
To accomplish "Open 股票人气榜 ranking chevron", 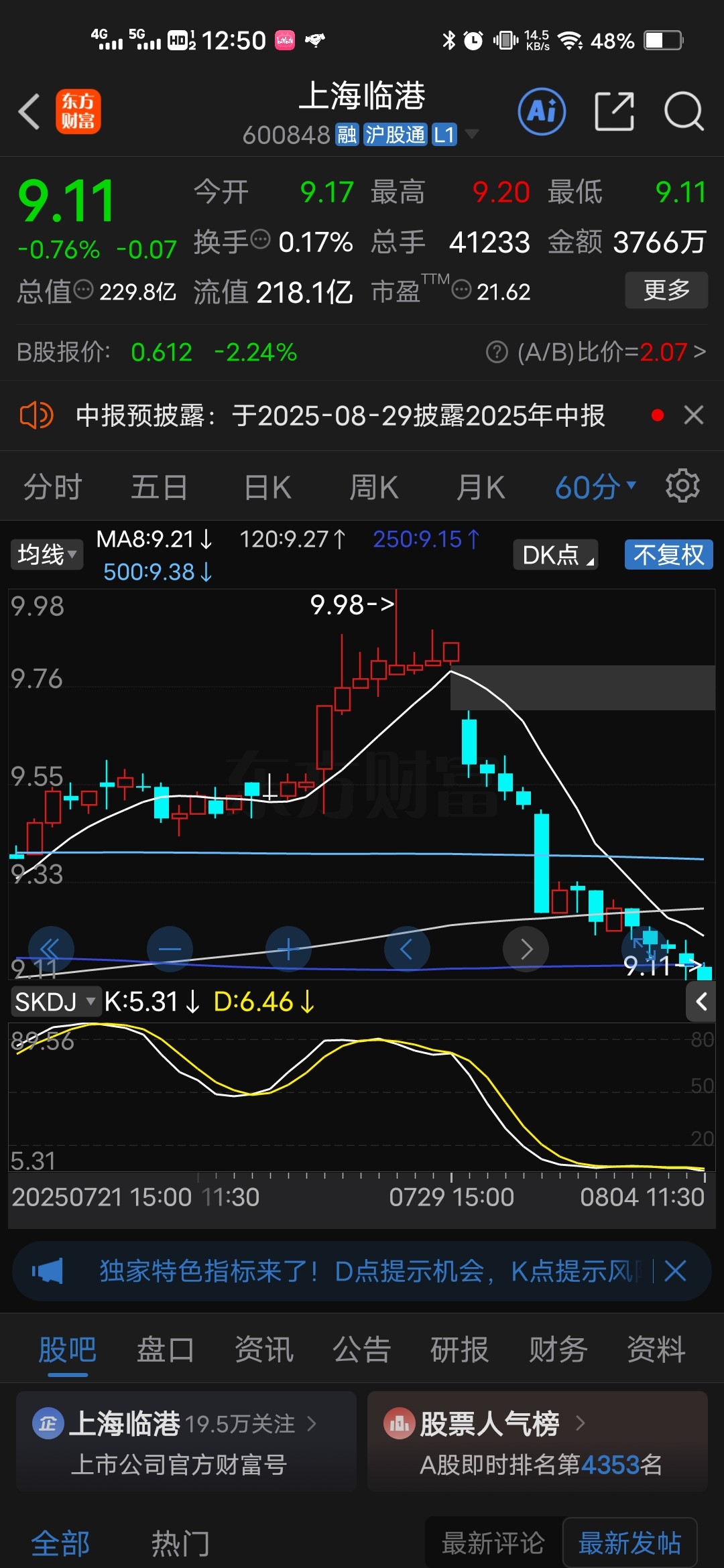I will 581,1423.
